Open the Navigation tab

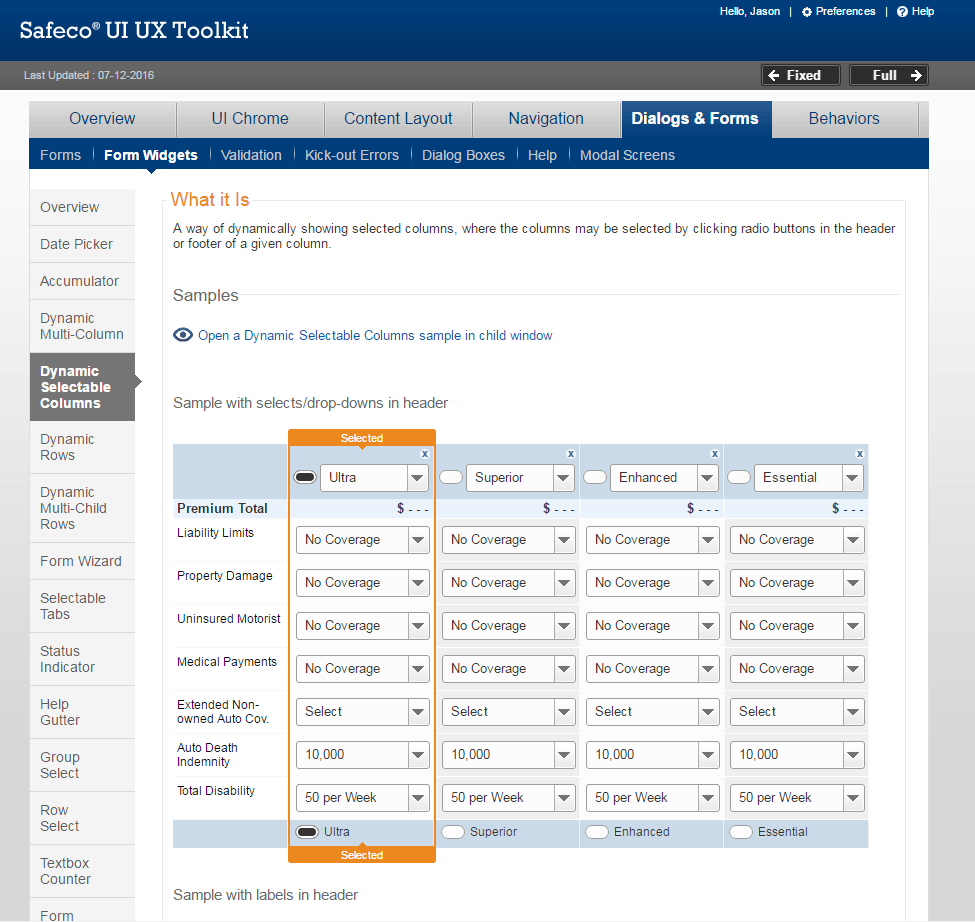[x=545, y=118]
